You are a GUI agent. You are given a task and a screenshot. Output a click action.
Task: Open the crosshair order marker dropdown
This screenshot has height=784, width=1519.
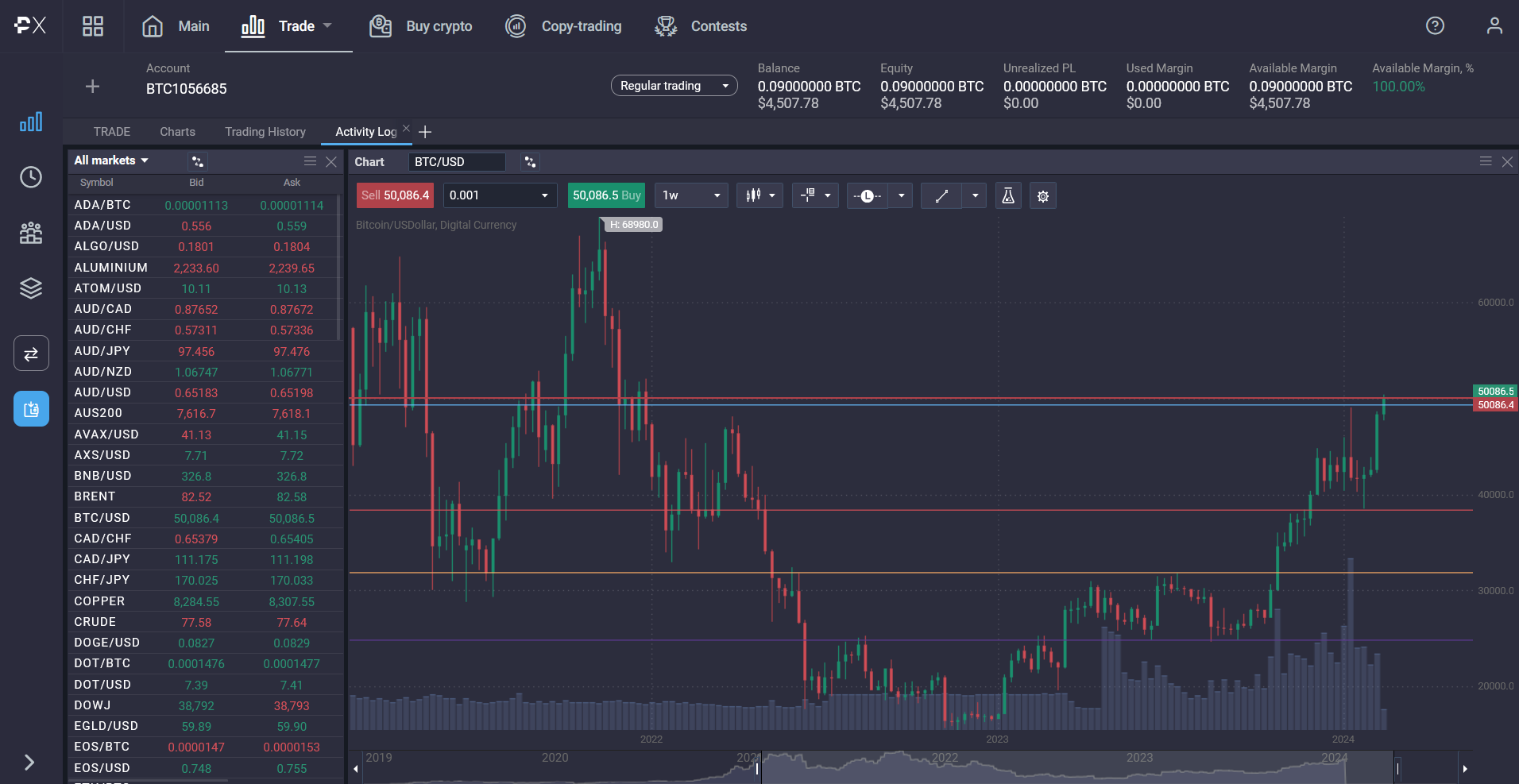point(816,195)
